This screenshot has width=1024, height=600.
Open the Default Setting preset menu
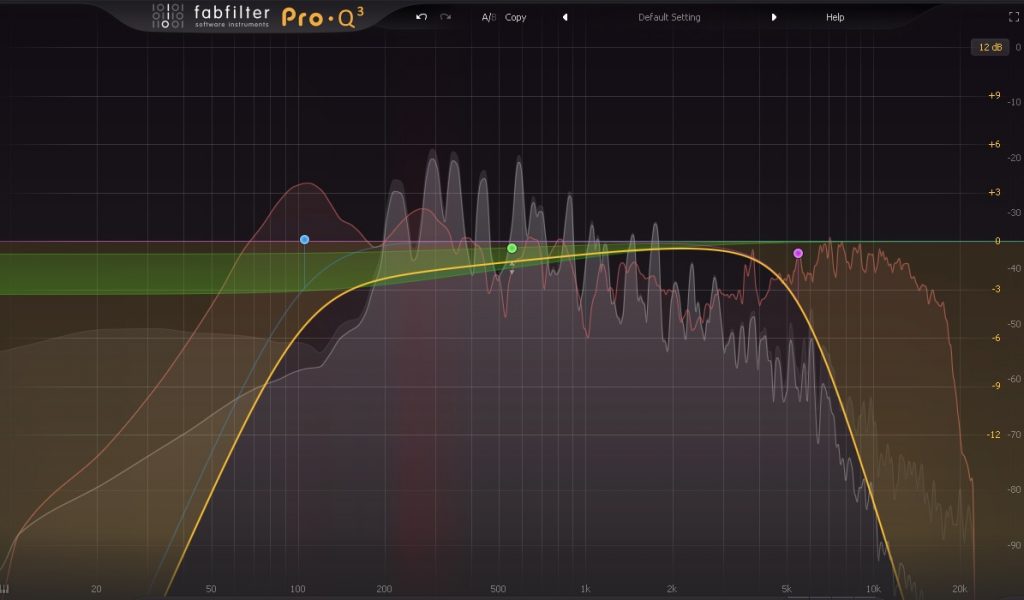click(669, 17)
